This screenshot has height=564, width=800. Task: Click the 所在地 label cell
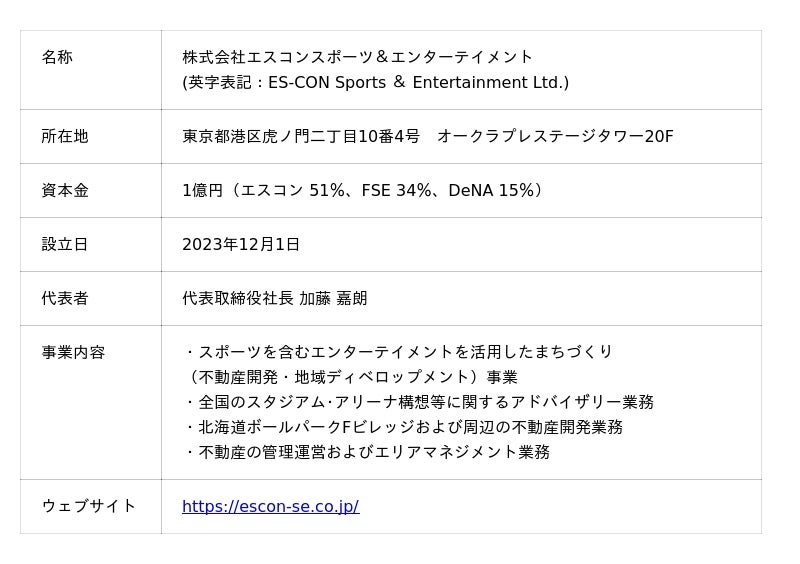(65, 136)
